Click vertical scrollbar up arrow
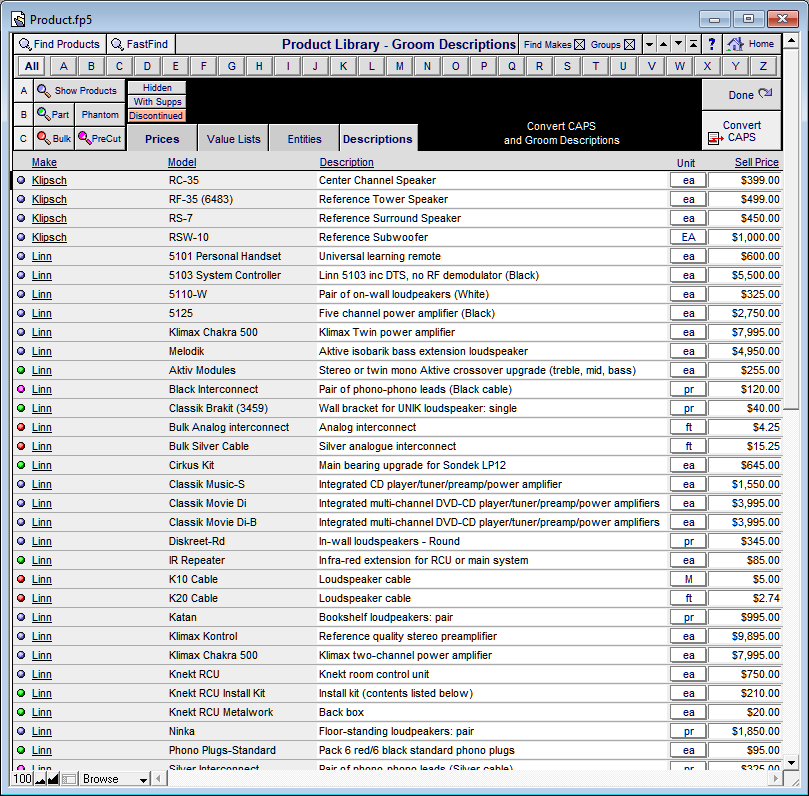This screenshot has height=796, width=809. [791, 40]
